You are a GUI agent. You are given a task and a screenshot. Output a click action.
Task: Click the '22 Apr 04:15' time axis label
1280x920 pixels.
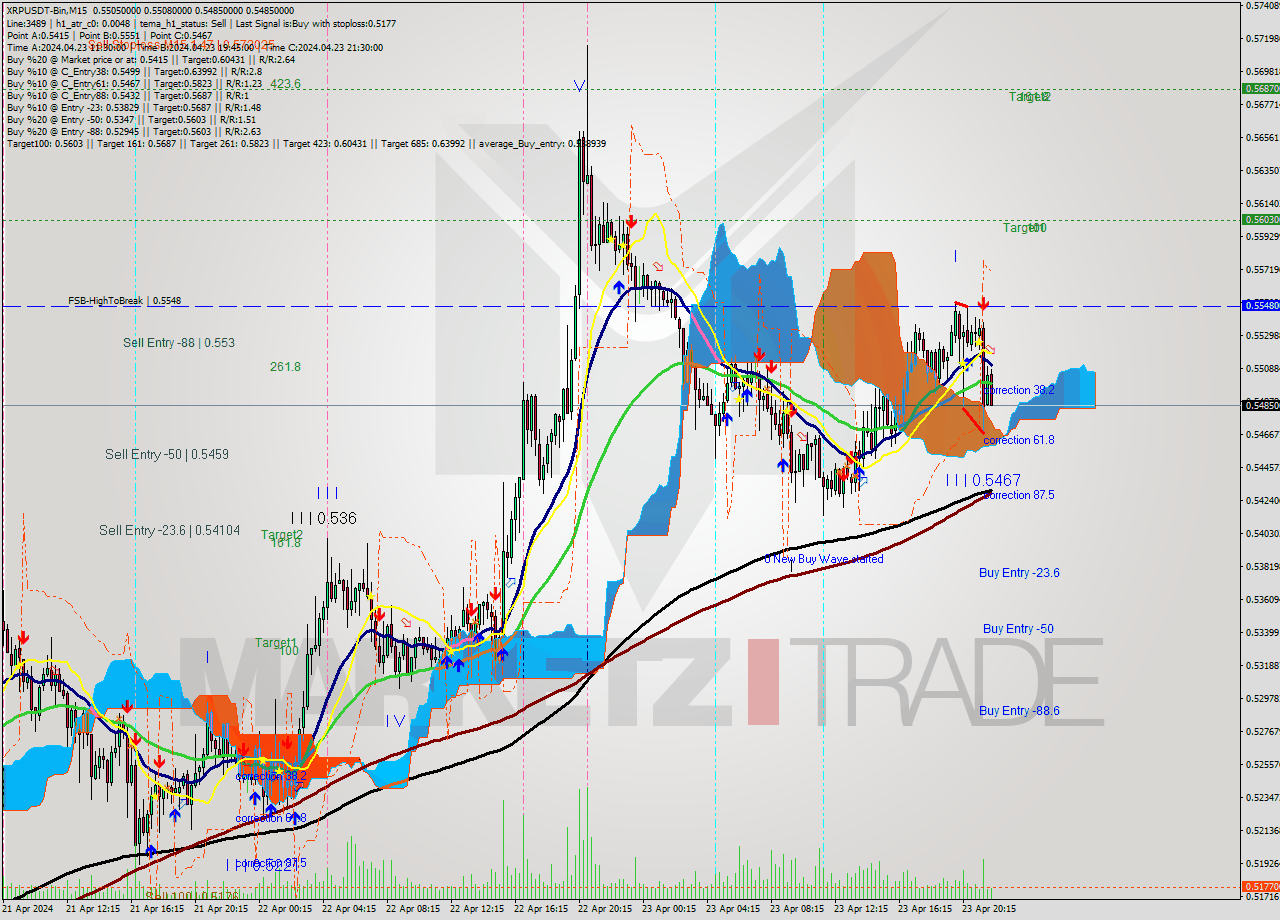(349, 909)
